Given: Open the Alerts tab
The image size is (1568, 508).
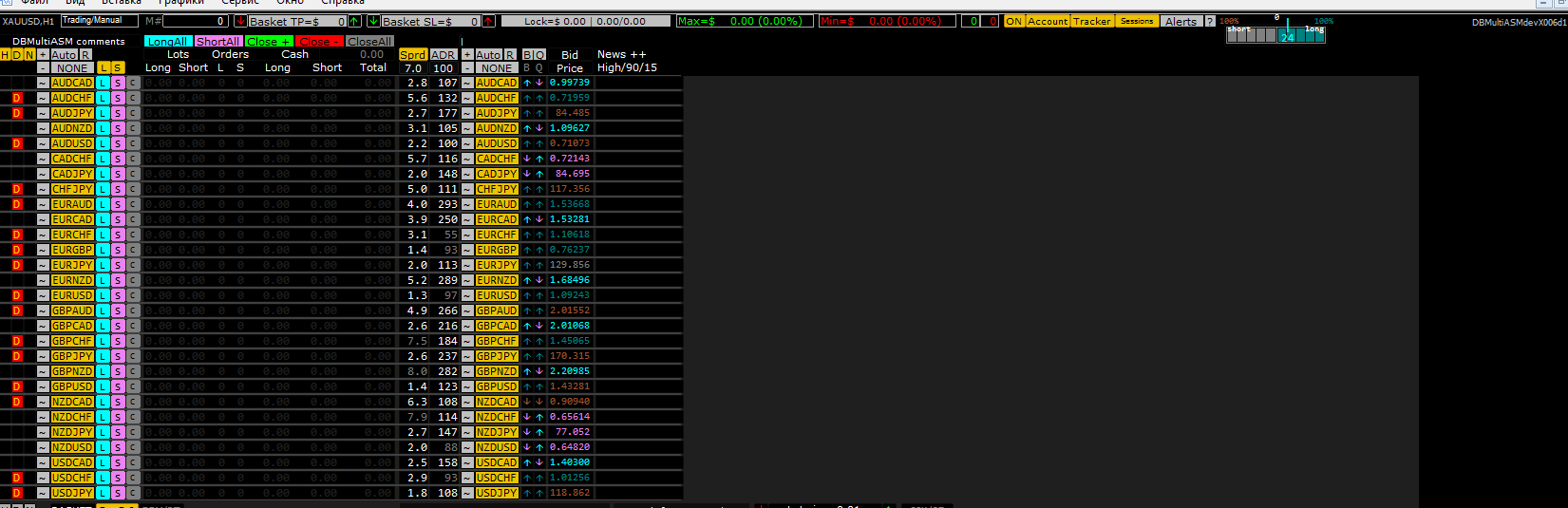Looking at the screenshot, I should [x=1181, y=21].
